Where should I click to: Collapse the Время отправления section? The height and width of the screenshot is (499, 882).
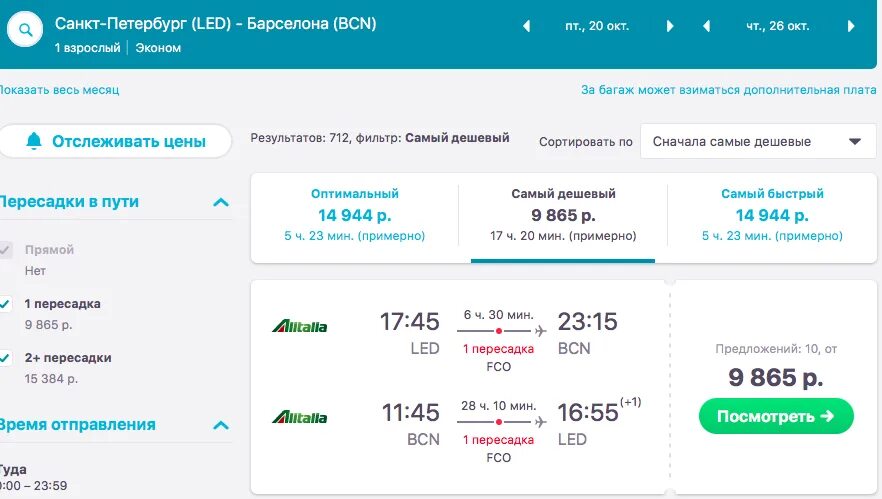coord(221,425)
